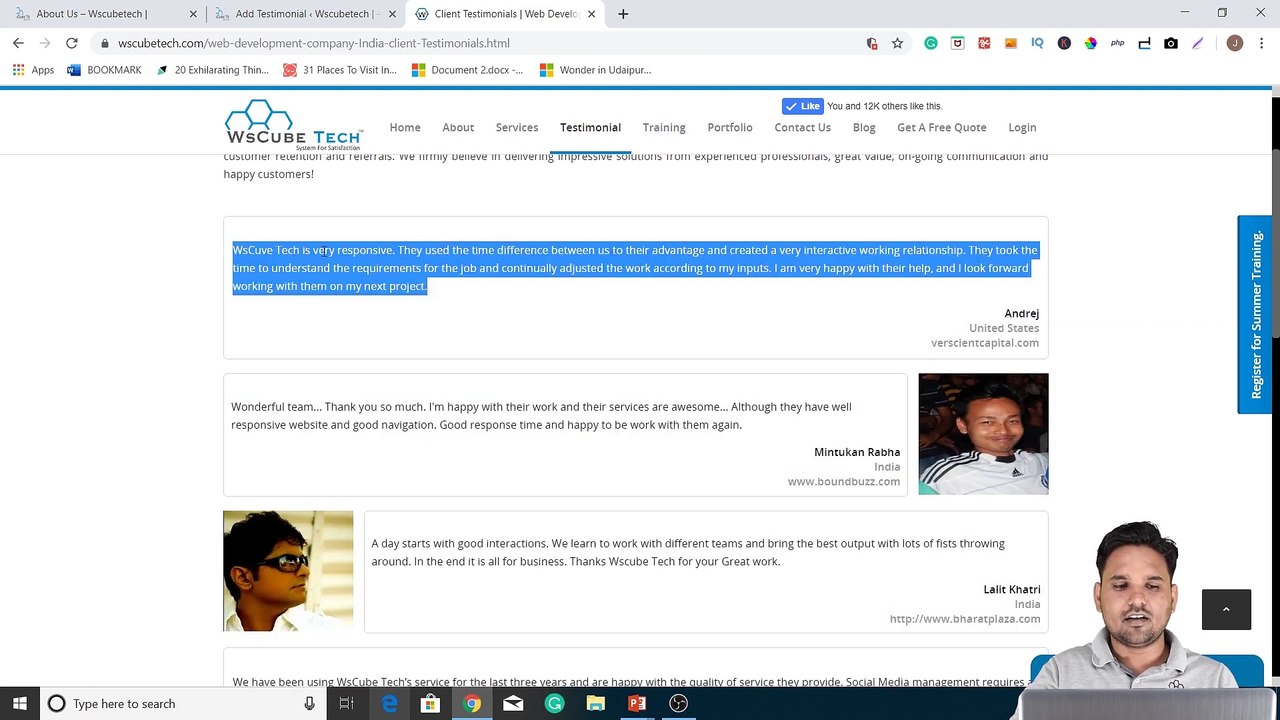Open the Portfolio menu item

tap(730, 127)
